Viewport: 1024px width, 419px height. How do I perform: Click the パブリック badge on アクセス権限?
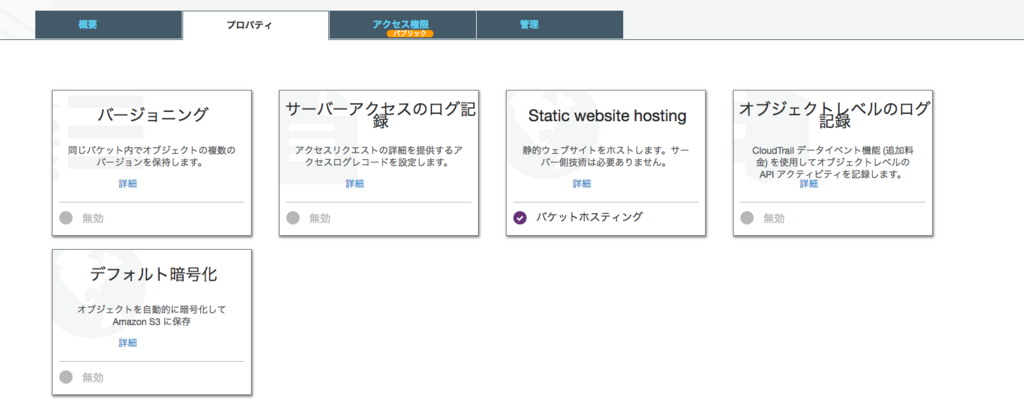pyautogui.click(x=410, y=33)
